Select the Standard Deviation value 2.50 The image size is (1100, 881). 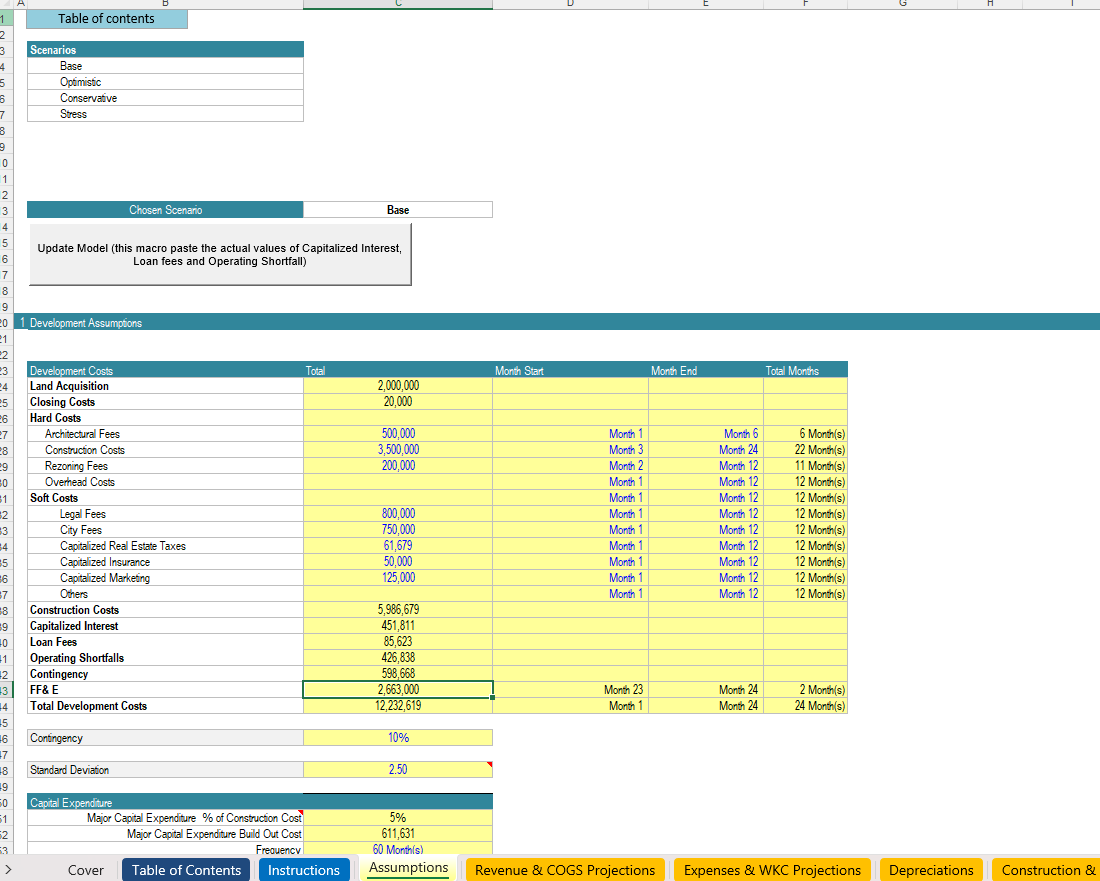pos(397,770)
